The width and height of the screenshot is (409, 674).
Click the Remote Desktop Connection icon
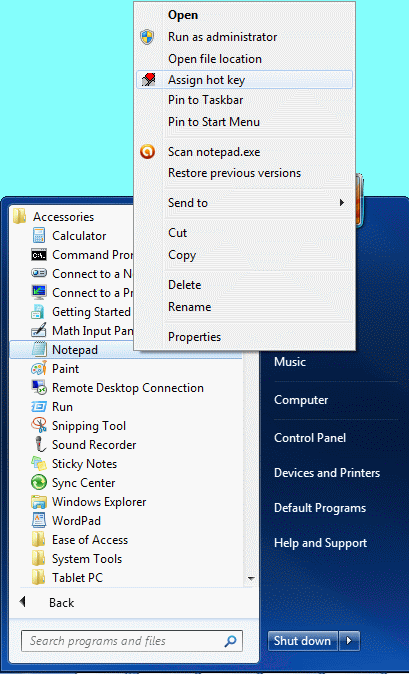coord(39,388)
